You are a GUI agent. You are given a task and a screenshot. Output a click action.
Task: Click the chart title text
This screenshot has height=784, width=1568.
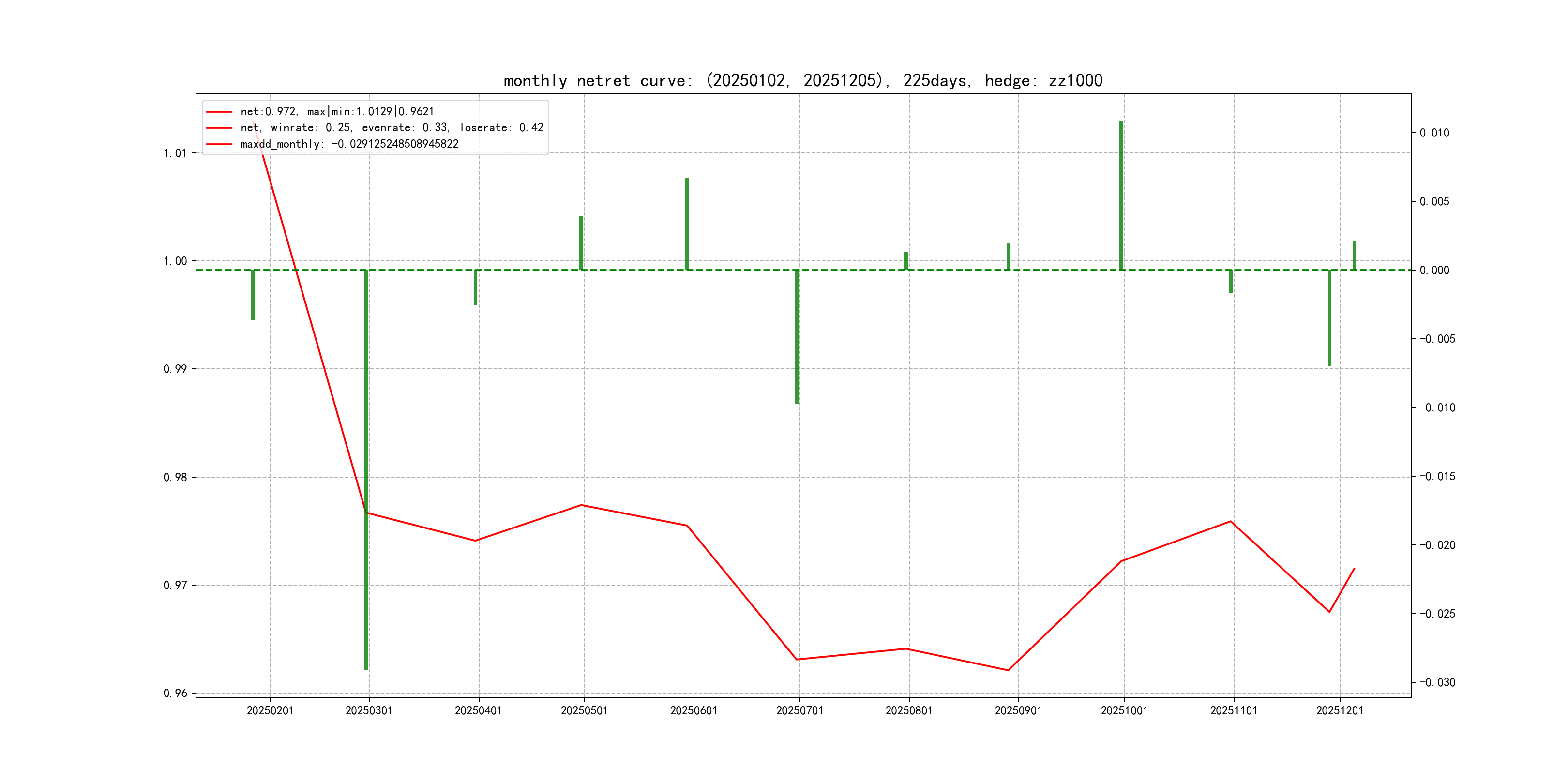(802, 80)
